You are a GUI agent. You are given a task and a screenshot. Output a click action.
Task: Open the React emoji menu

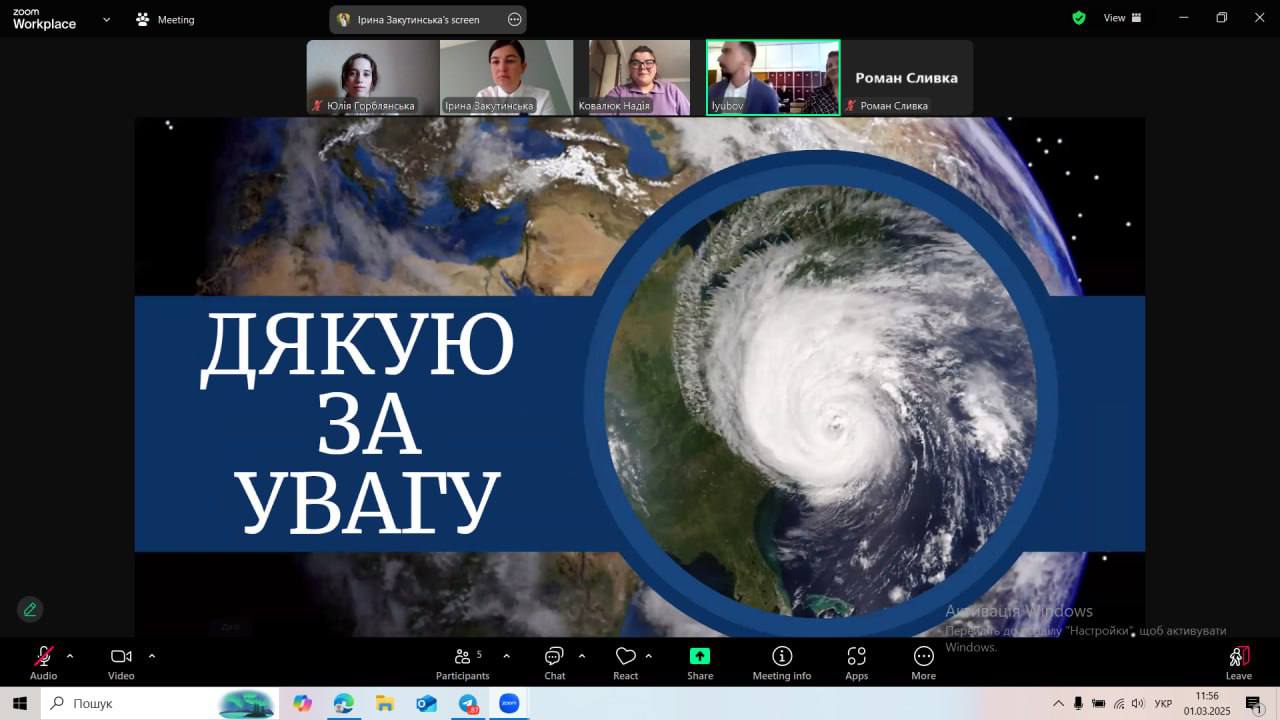click(x=626, y=663)
